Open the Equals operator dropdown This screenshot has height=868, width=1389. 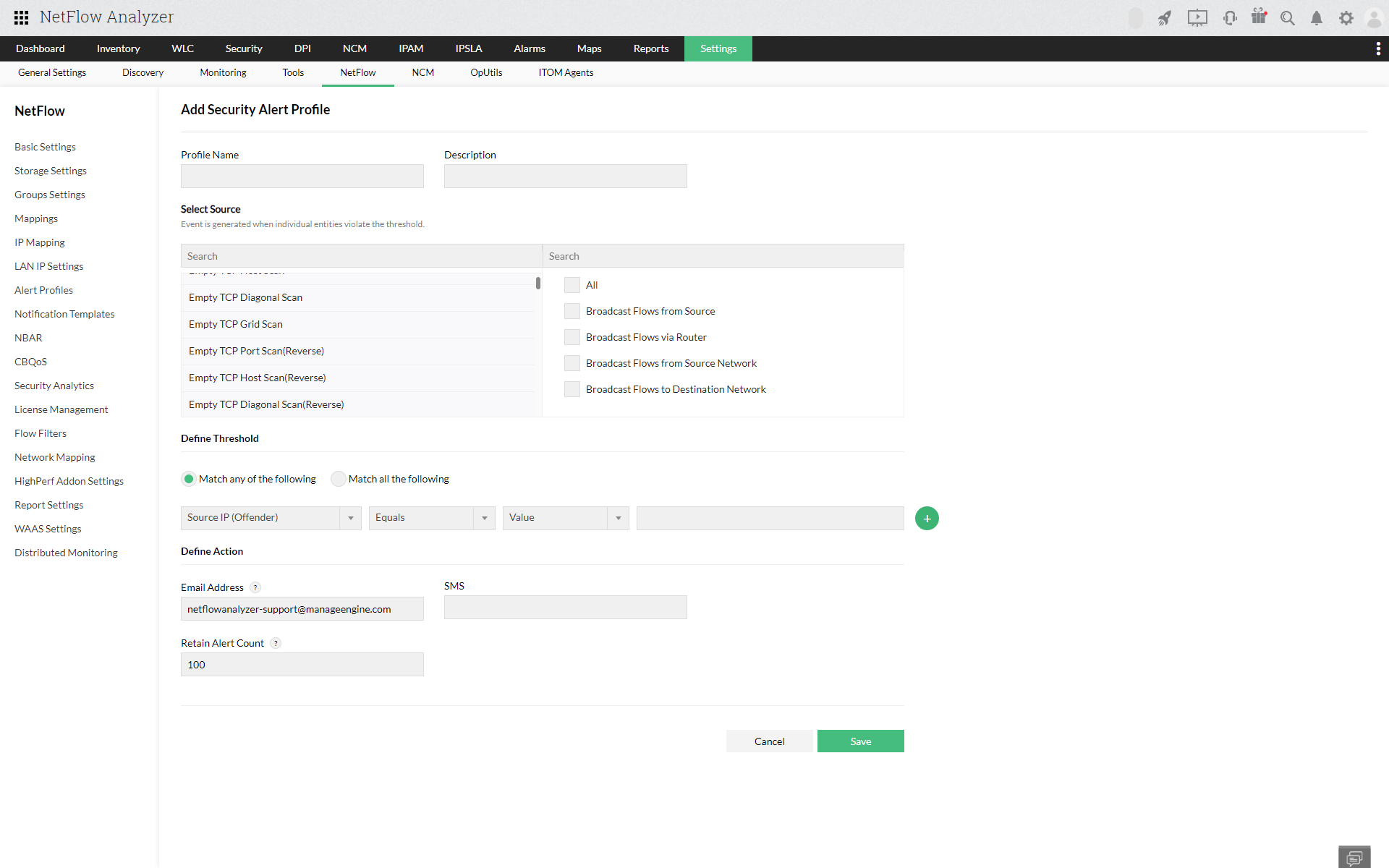(x=484, y=518)
